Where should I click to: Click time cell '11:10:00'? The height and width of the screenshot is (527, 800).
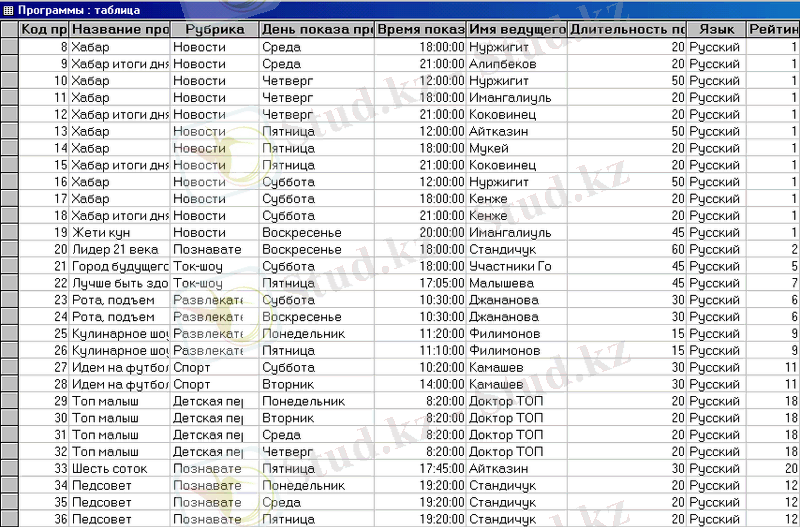[420, 350]
